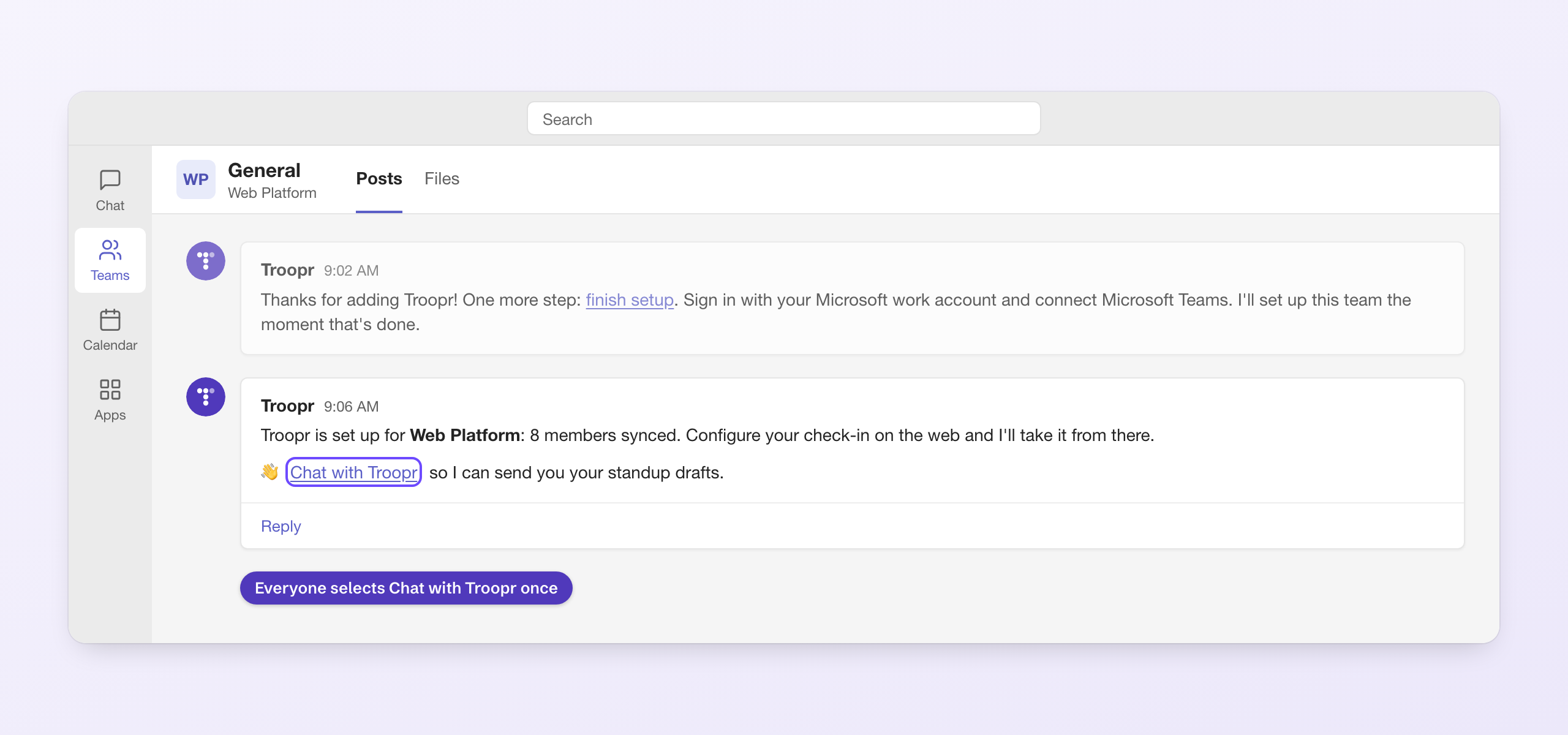Click the WP team avatar
Image resolution: width=1568 pixels, height=735 pixels.
coord(196,179)
